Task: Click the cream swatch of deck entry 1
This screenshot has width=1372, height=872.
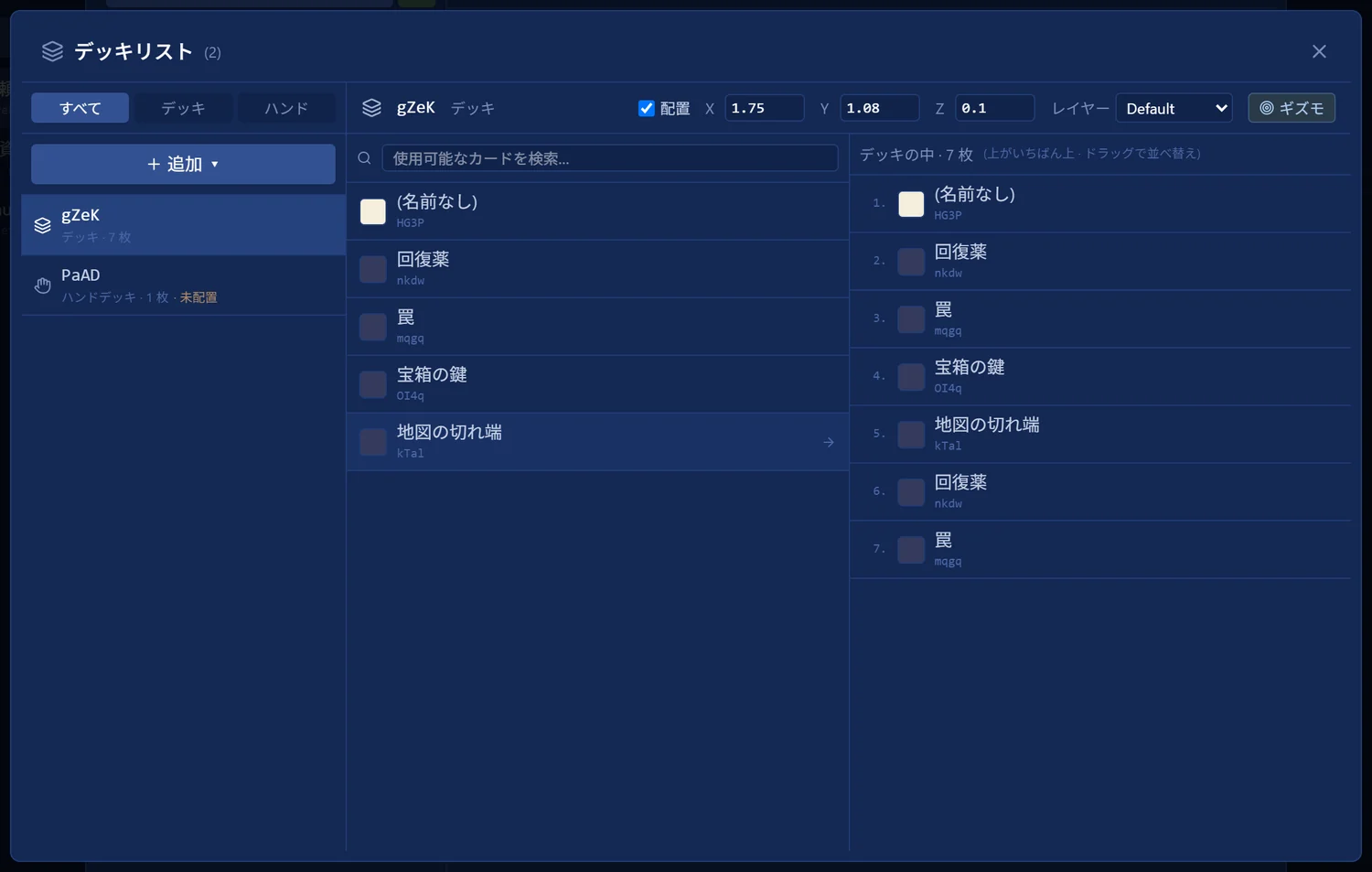Action: tap(911, 204)
